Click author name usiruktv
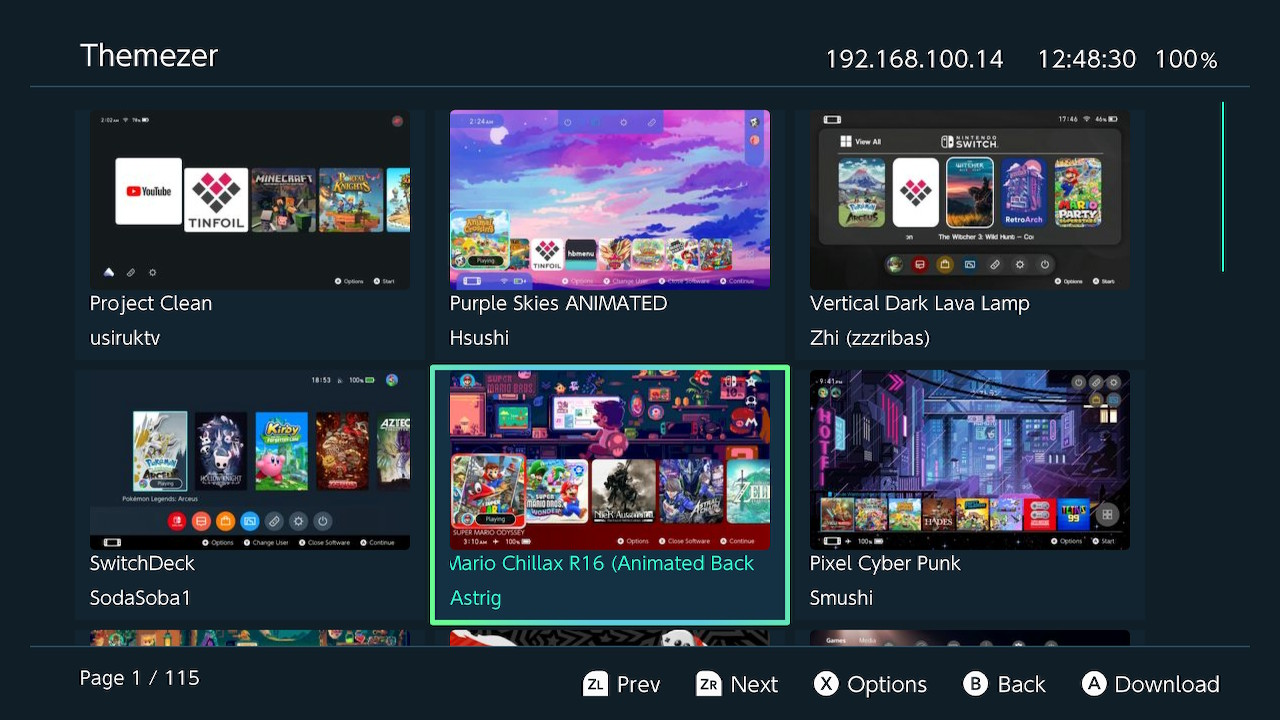The height and width of the screenshot is (720, 1280). 125,338
